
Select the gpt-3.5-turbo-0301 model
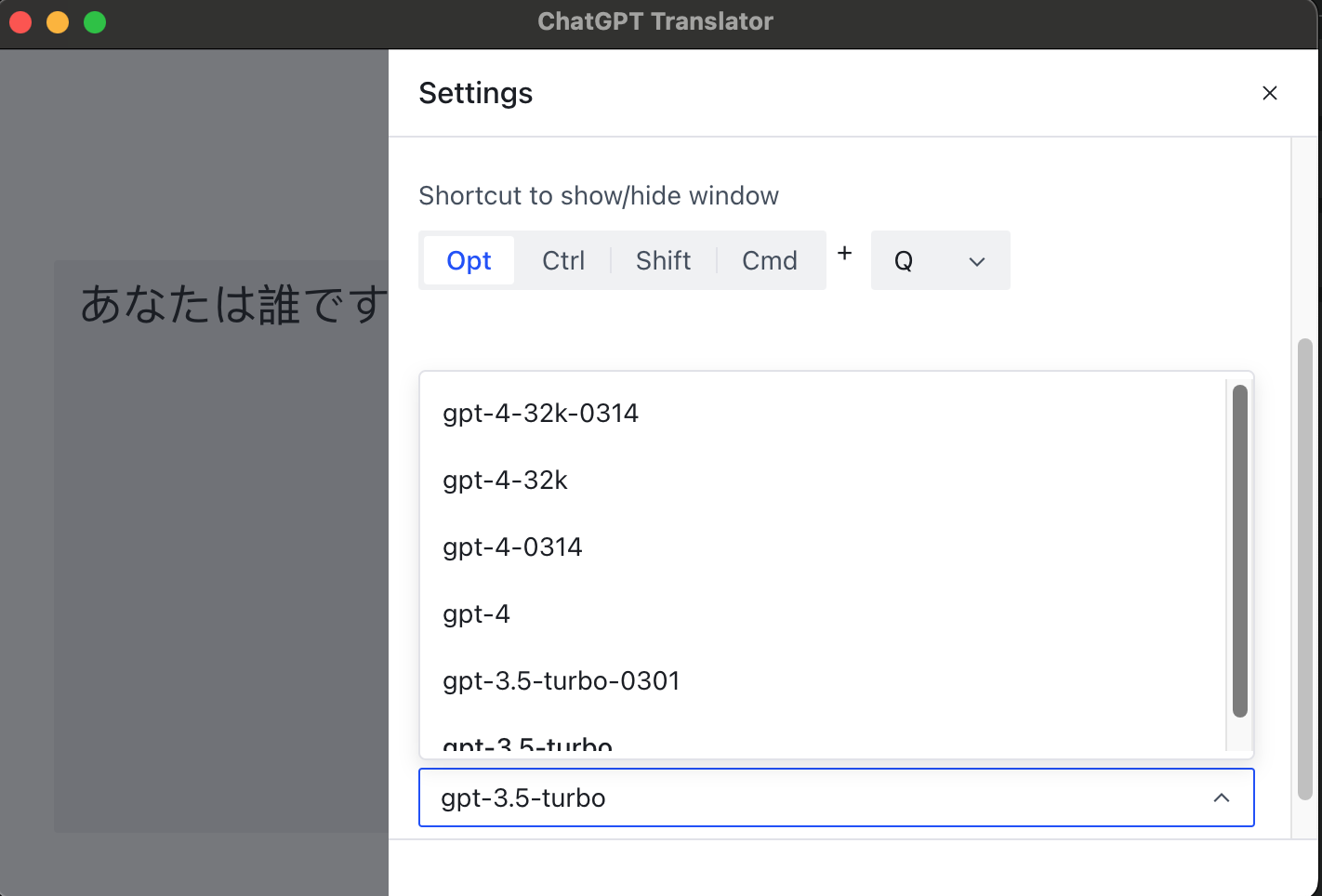coord(562,680)
